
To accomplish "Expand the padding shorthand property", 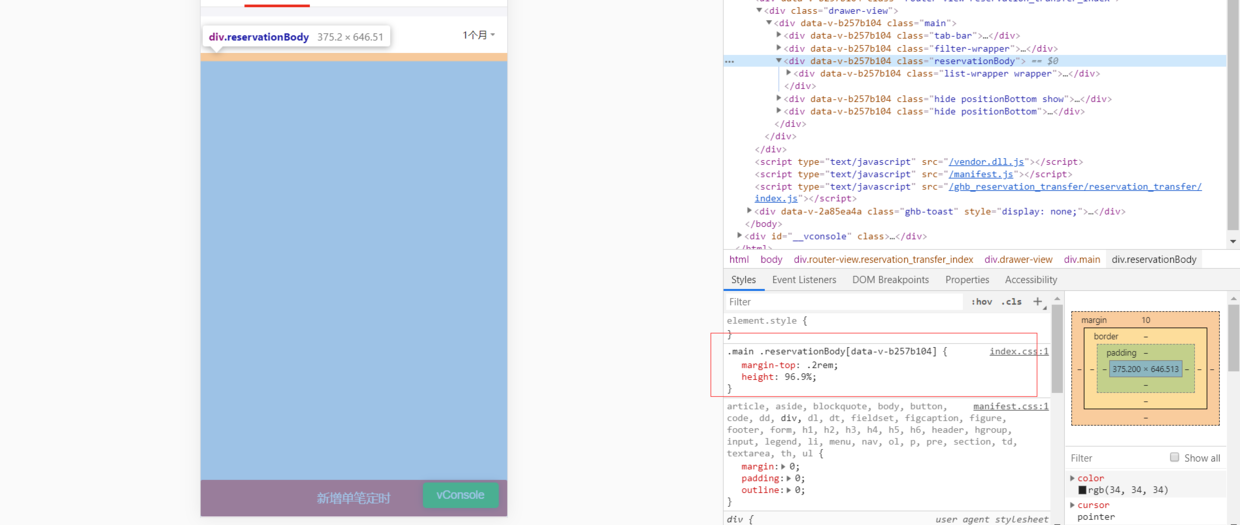I will coord(788,478).
